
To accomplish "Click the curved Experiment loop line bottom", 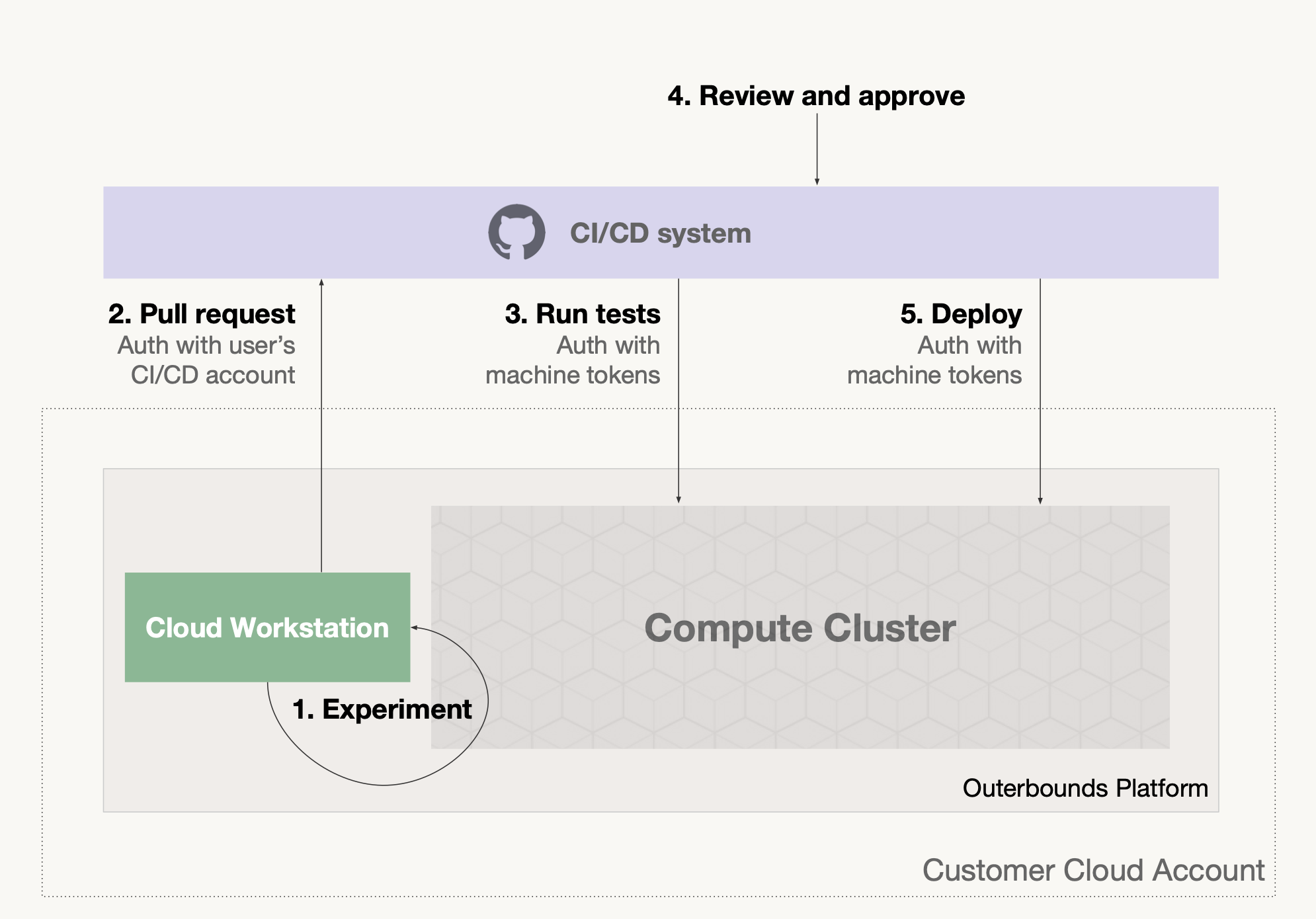I will [x=384, y=785].
